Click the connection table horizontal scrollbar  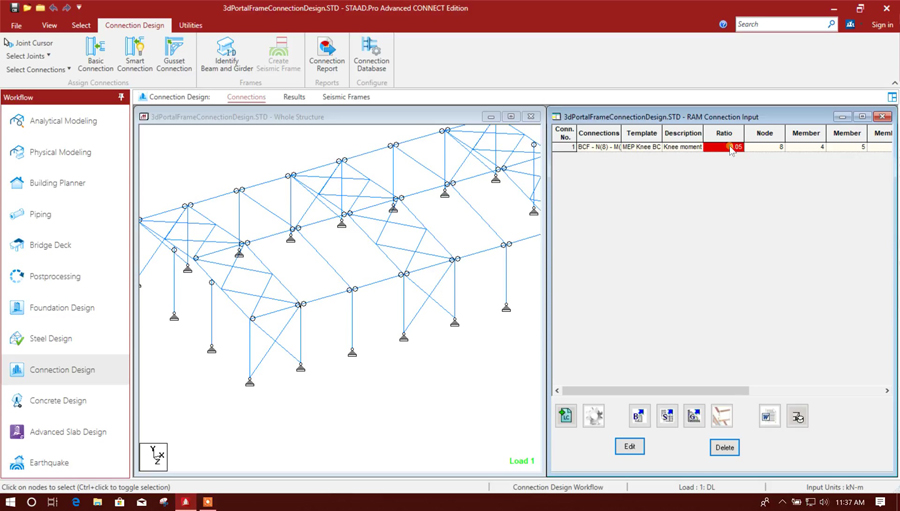(655, 390)
